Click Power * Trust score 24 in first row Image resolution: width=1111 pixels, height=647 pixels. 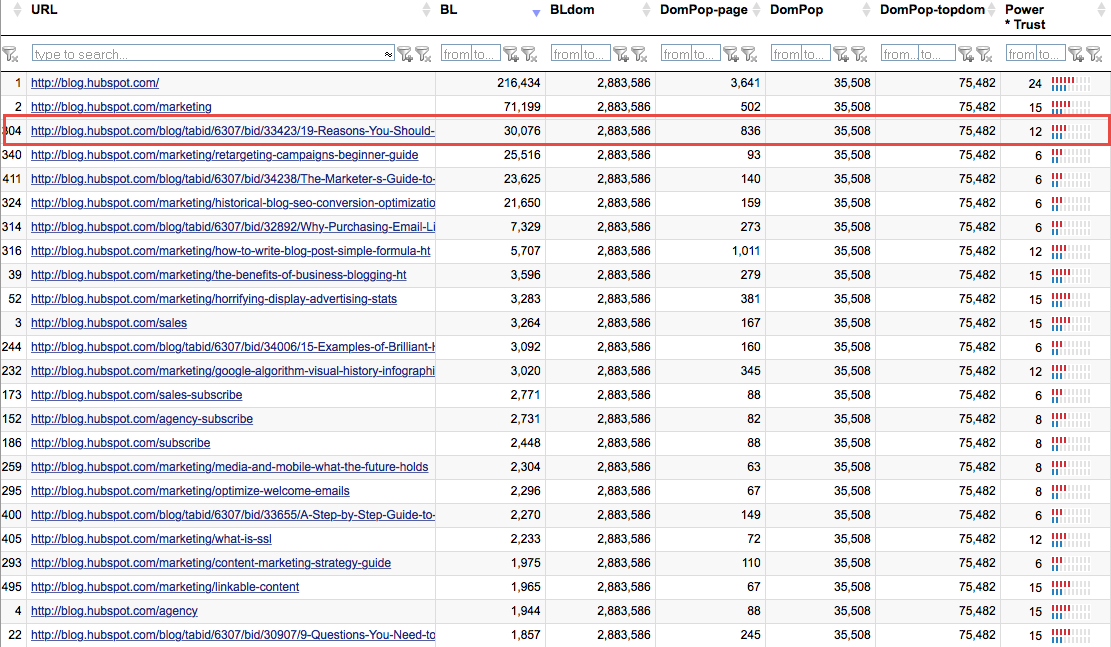(x=1035, y=84)
